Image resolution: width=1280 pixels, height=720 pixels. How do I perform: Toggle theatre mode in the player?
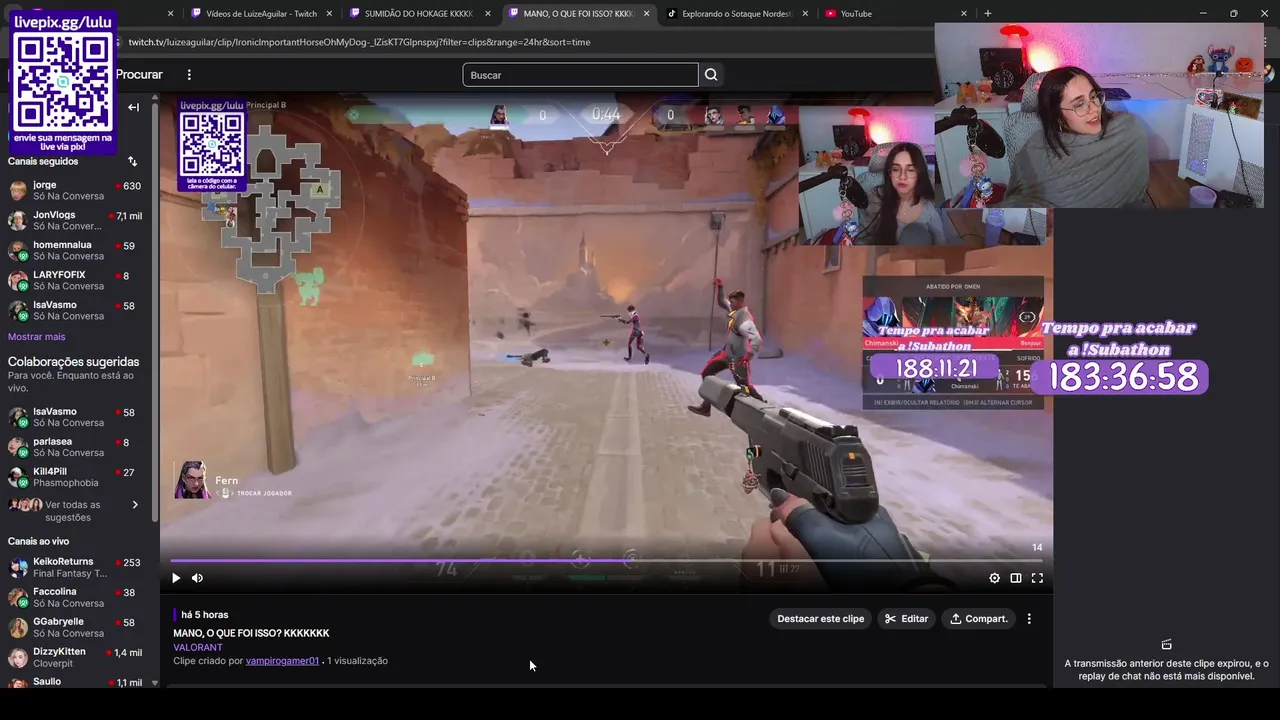pyautogui.click(x=1016, y=578)
